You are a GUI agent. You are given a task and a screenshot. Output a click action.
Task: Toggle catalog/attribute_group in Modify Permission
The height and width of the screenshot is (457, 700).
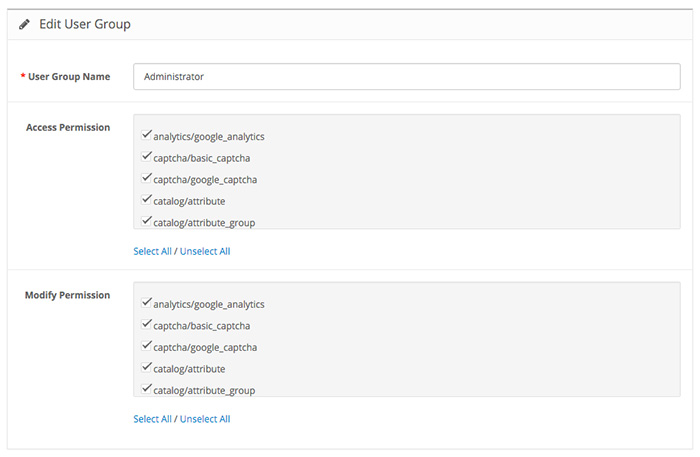(x=146, y=388)
